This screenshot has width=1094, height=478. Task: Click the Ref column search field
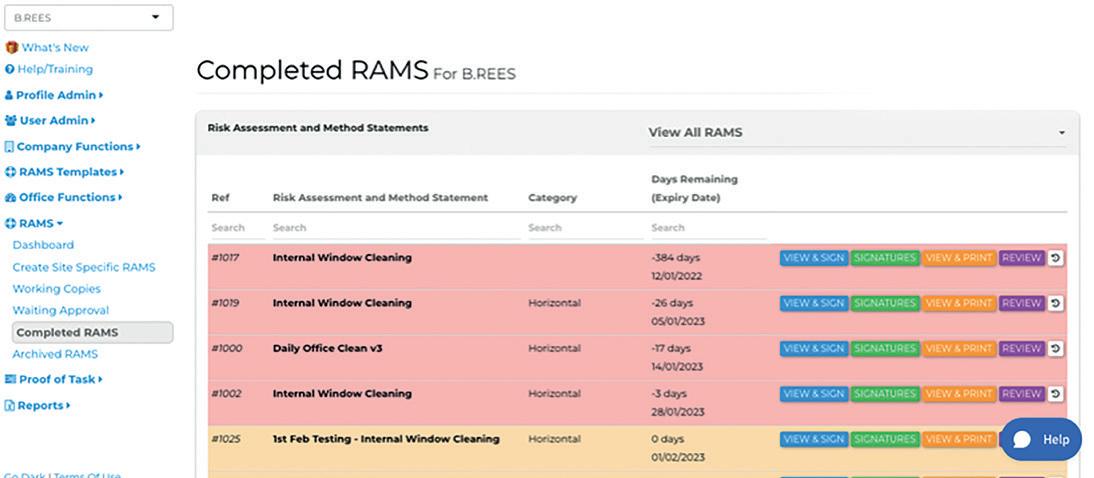click(x=235, y=228)
